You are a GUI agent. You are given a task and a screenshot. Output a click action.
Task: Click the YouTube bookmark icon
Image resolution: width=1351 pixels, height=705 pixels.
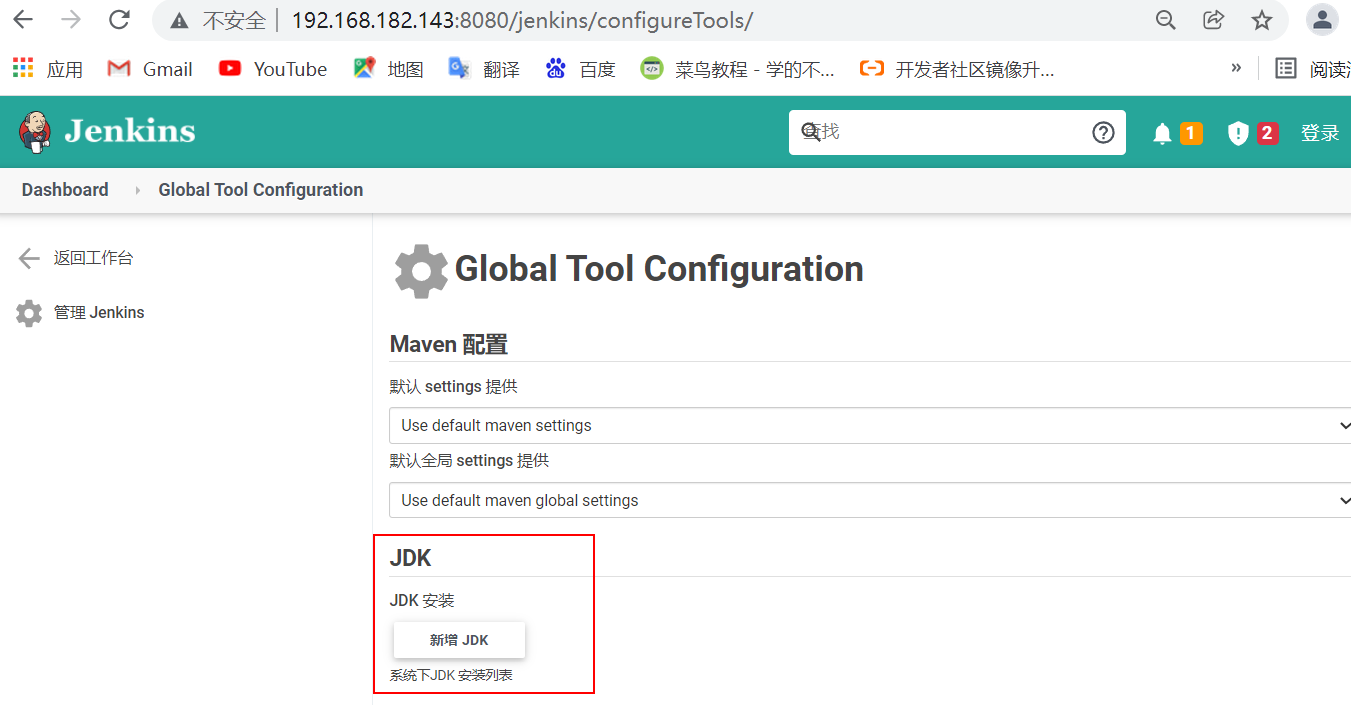[229, 69]
